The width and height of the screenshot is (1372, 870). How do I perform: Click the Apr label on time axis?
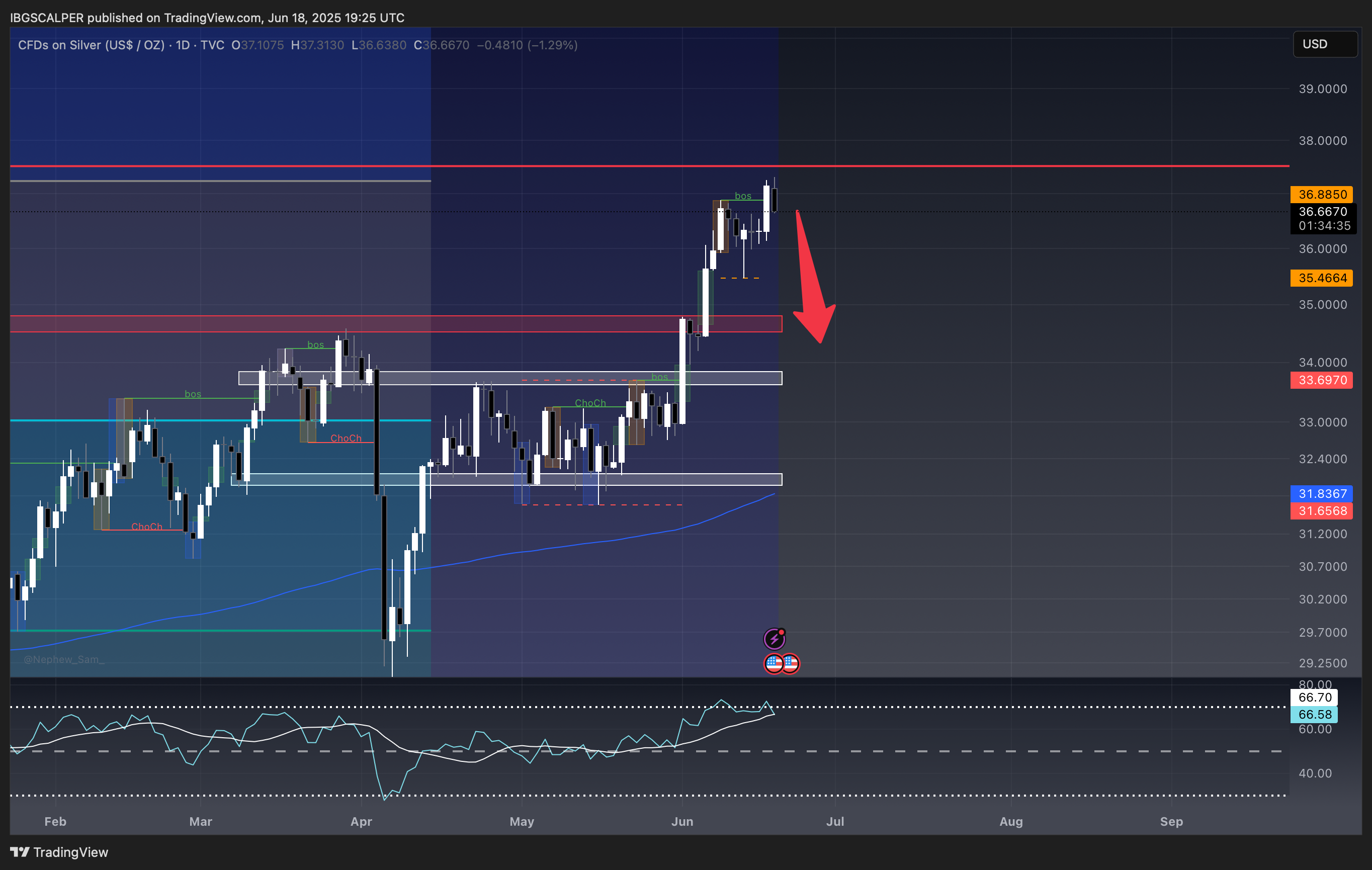coord(361,822)
